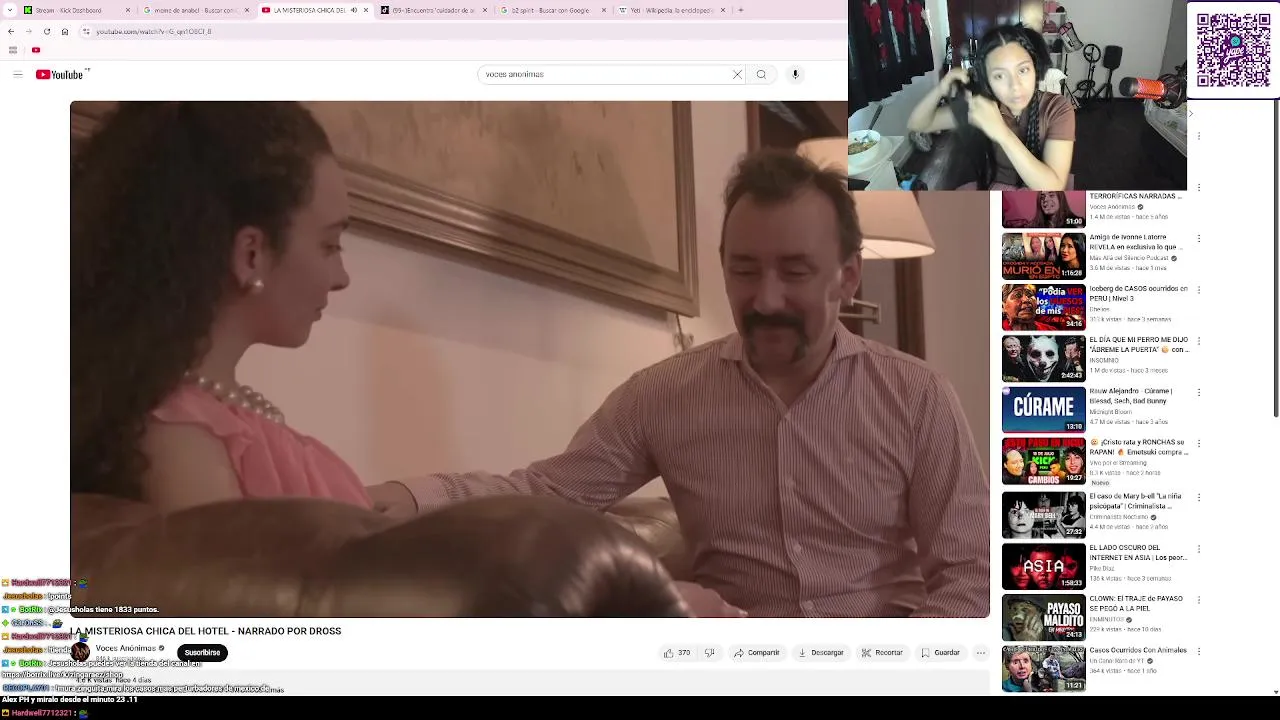1280x720 pixels.
Task: Open the apps grid in bookmarks bar
Action: 12,50
